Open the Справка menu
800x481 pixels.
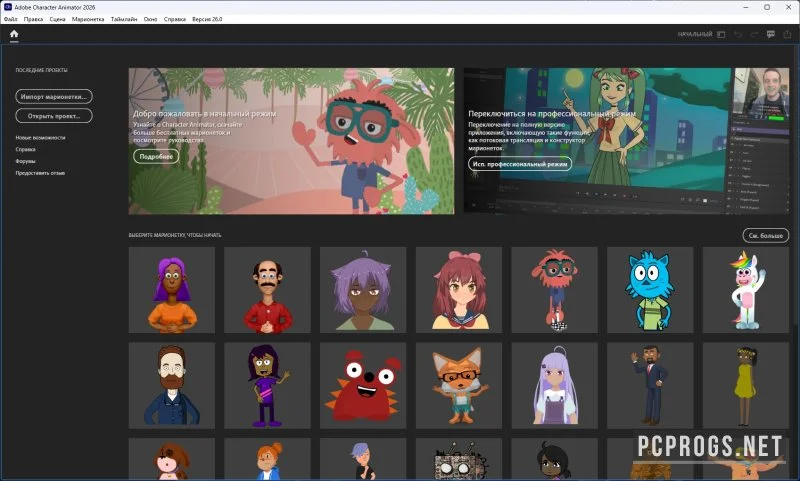(x=174, y=19)
